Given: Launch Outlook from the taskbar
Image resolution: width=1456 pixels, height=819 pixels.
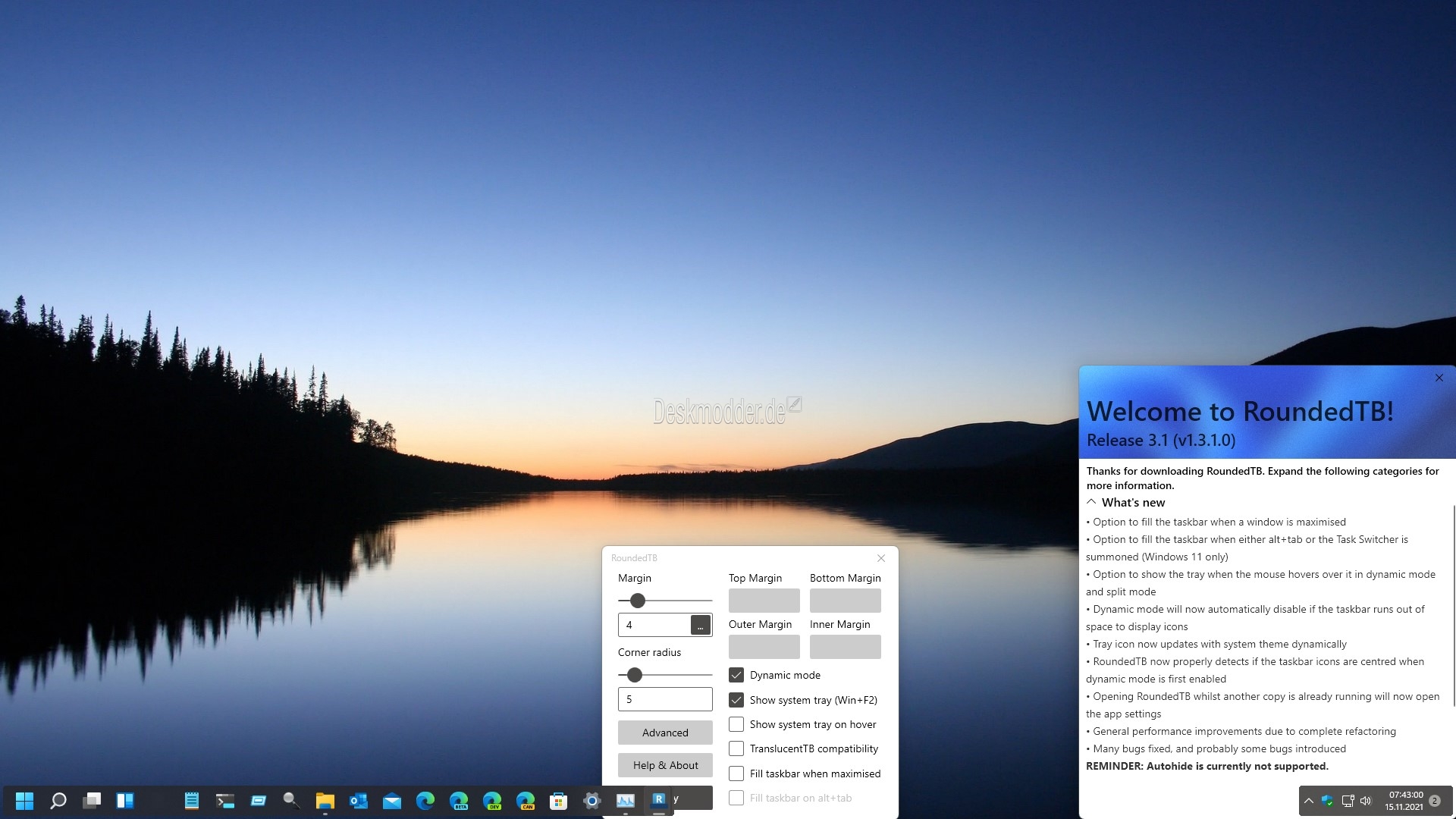Looking at the screenshot, I should 359,801.
